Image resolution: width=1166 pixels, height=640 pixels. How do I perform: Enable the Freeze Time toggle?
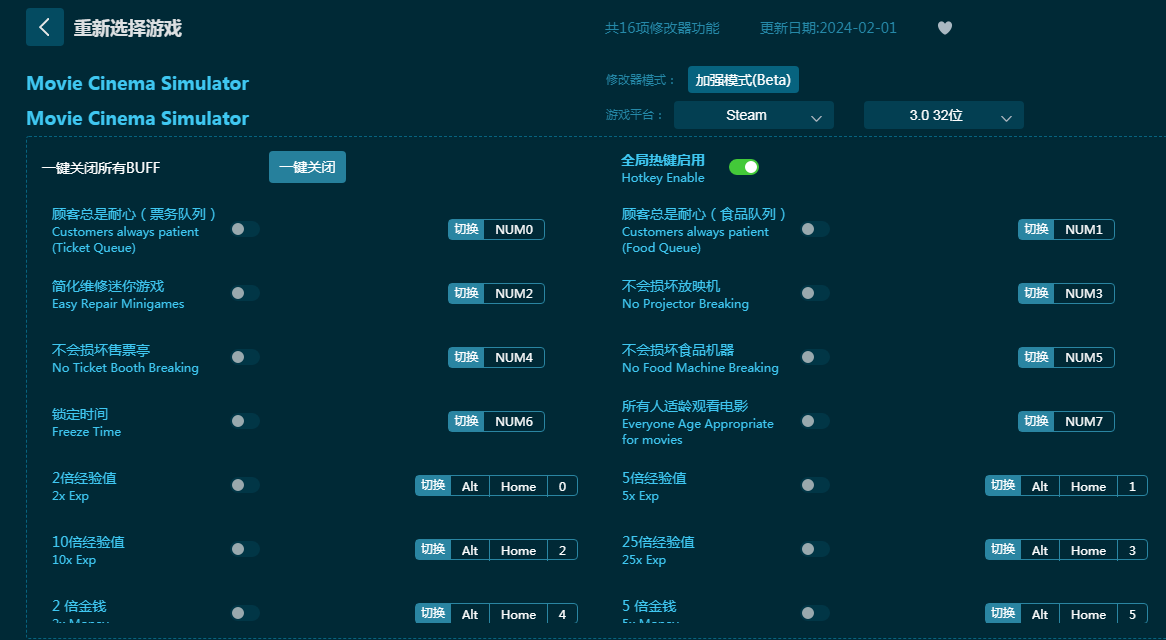tap(245, 421)
